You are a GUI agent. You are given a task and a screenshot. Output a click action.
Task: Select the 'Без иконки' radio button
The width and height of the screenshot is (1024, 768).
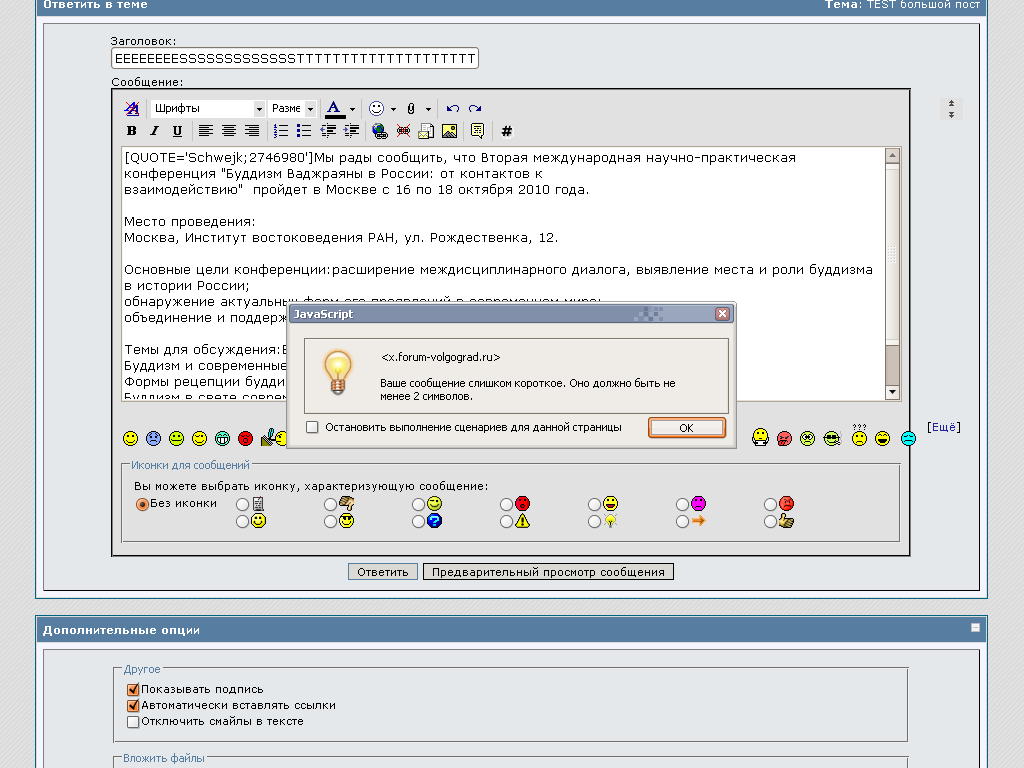pyautogui.click(x=142, y=504)
